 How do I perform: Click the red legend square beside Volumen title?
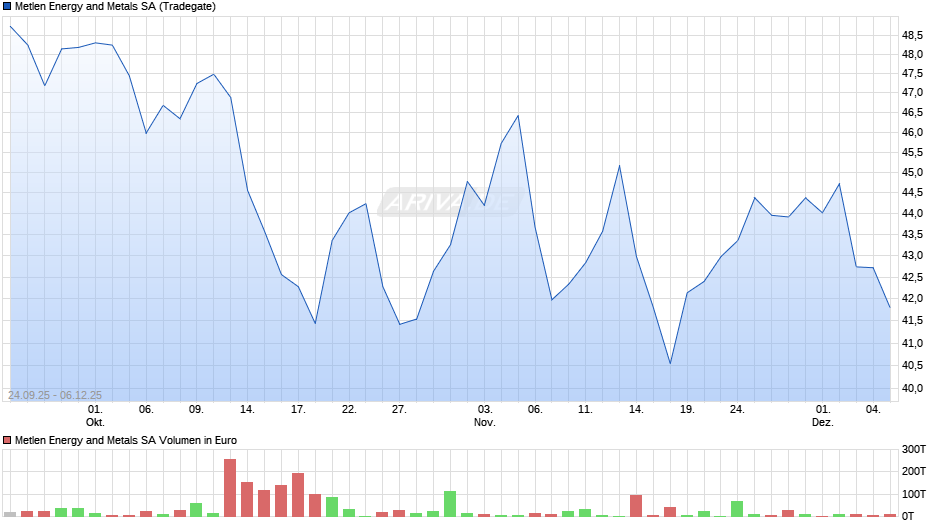point(7,440)
